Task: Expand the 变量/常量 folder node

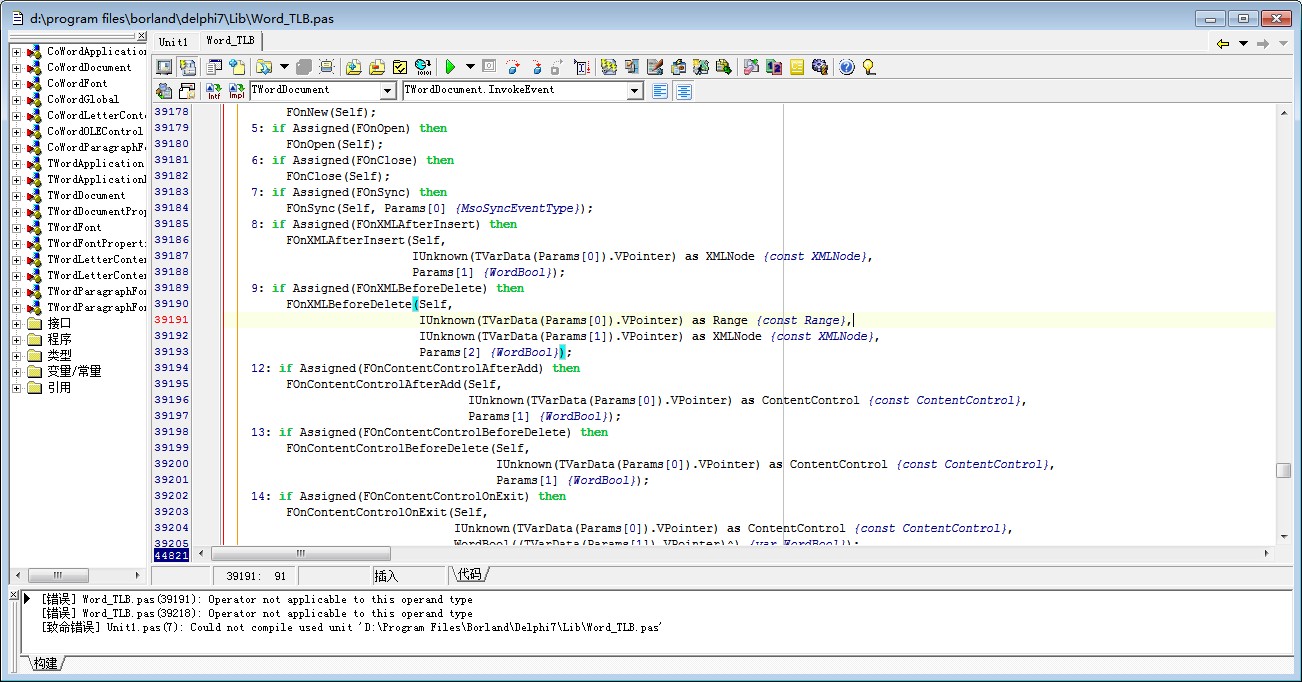Action: pyautogui.click(x=16, y=371)
